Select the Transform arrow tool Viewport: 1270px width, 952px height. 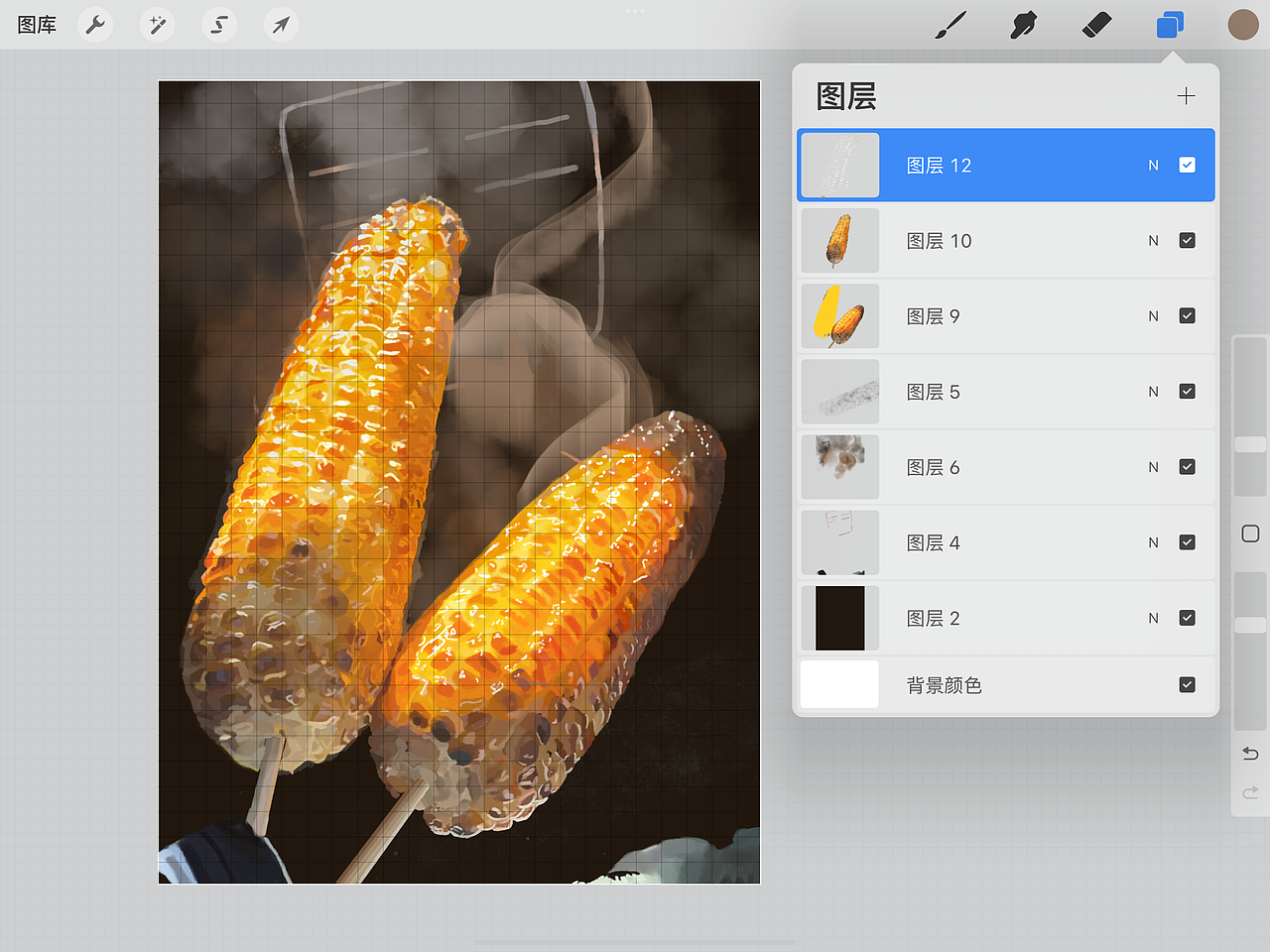pyautogui.click(x=281, y=25)
